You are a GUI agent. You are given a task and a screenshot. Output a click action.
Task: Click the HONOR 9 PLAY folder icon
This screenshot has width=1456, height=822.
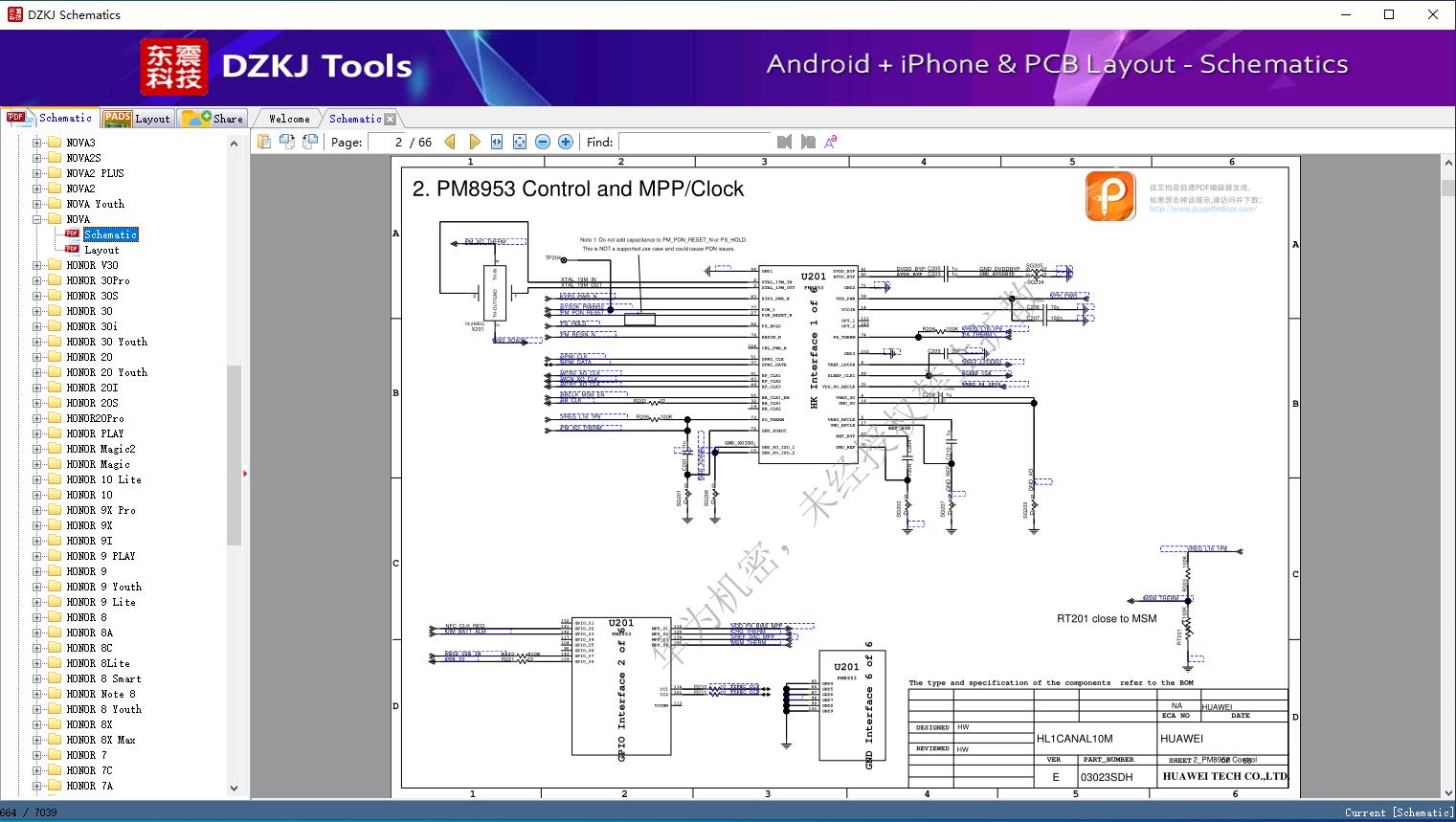pyautogui.click(x=54, y=556)
